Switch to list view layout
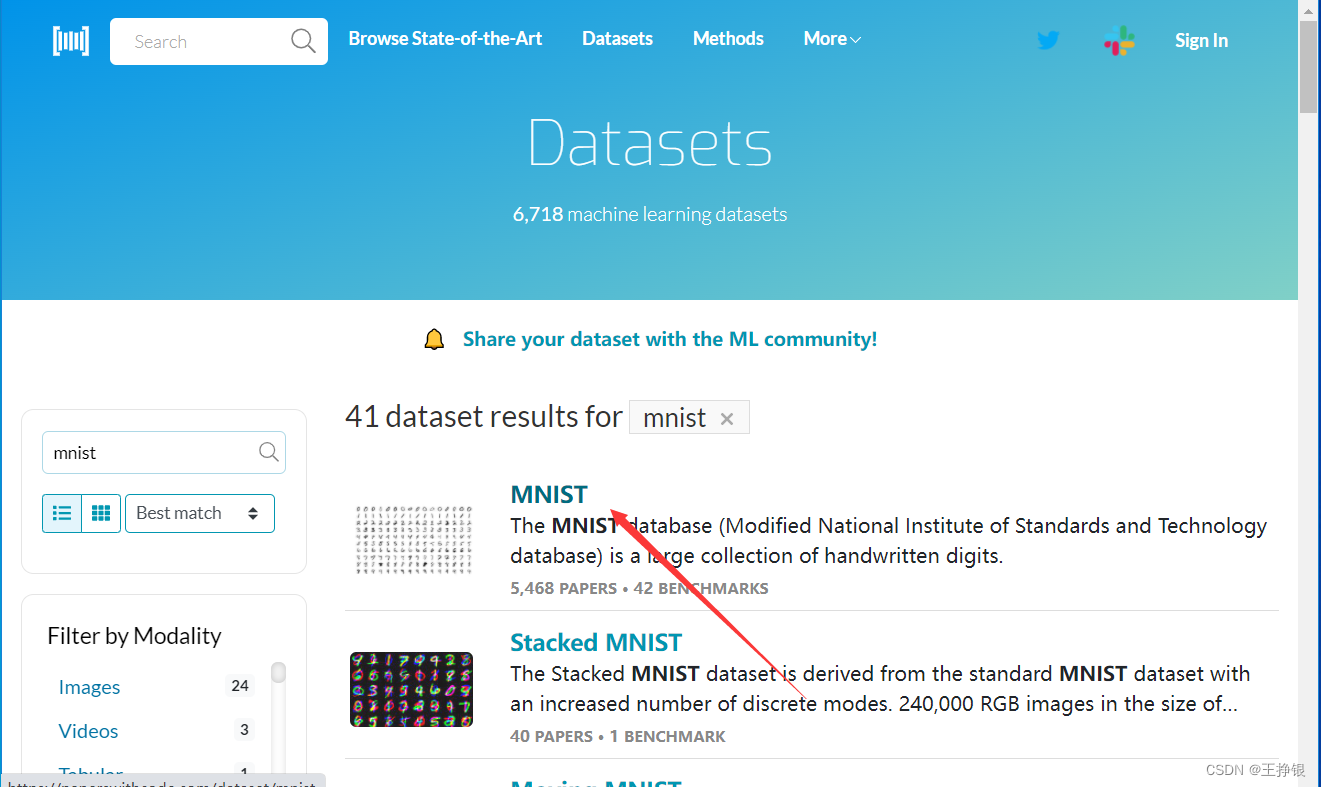This screenshot has height=787, width=1321. [62, 513]
